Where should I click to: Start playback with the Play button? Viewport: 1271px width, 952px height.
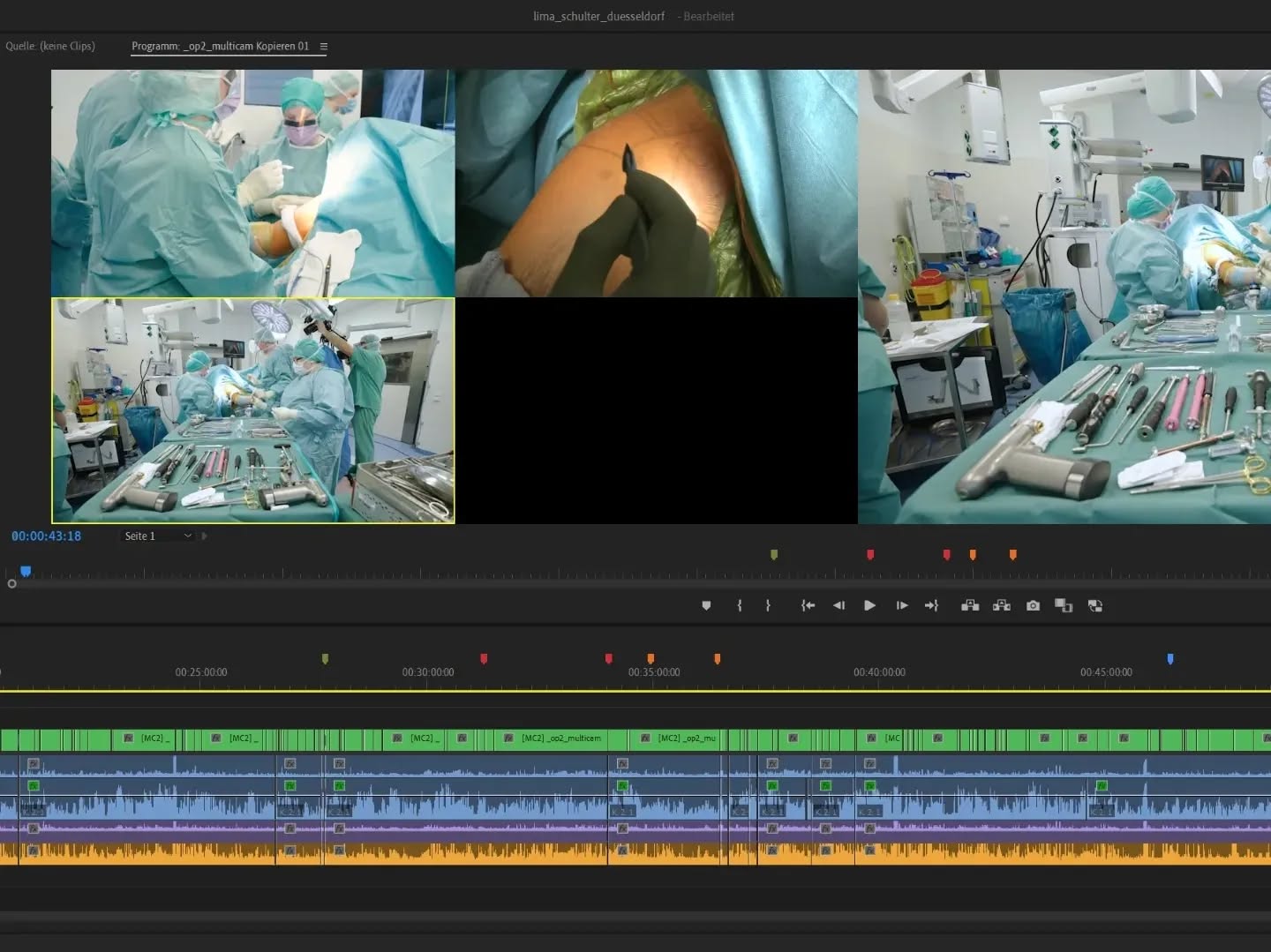tap(869, 605)
